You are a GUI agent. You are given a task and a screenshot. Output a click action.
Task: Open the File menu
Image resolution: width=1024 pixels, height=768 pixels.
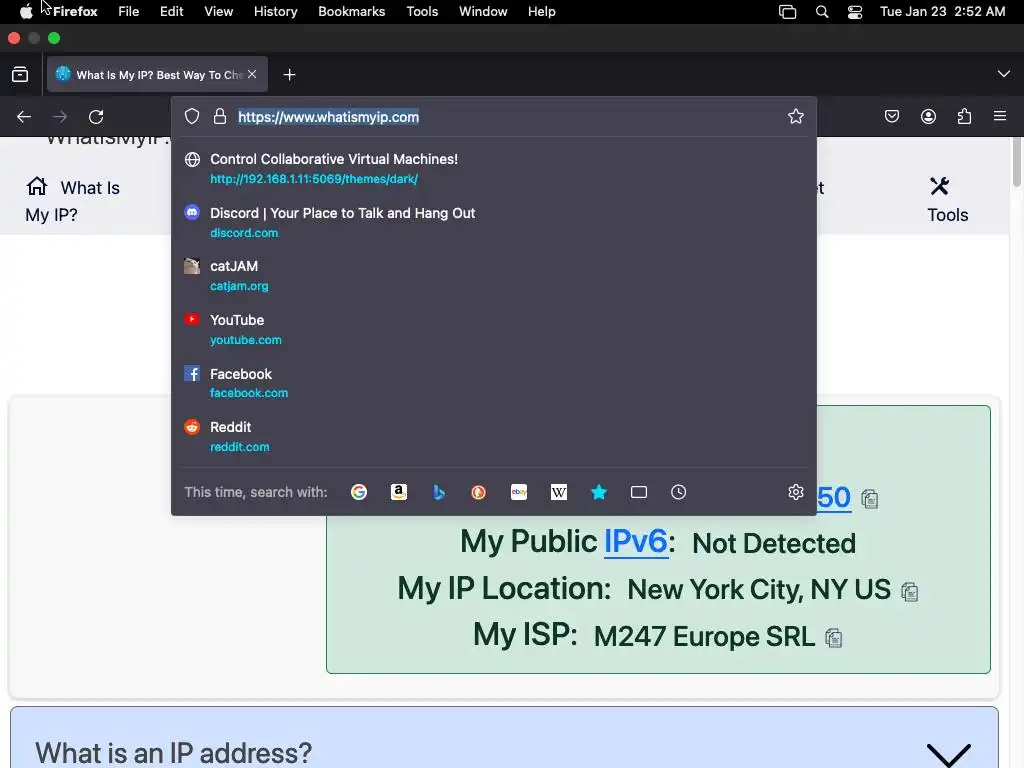(129, 12)
